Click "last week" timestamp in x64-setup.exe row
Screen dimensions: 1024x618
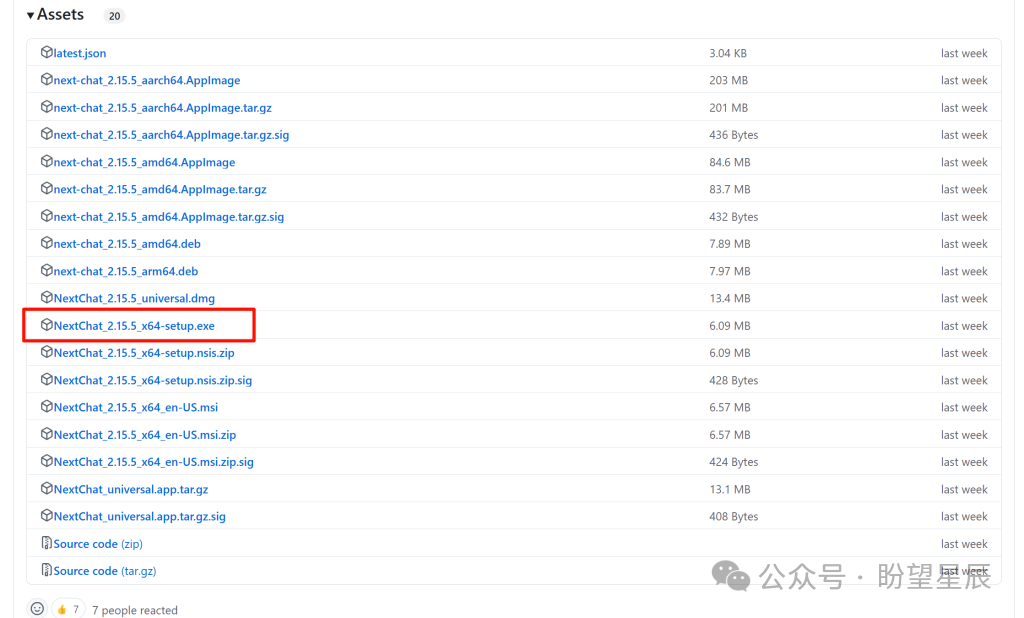click(964, 325)
